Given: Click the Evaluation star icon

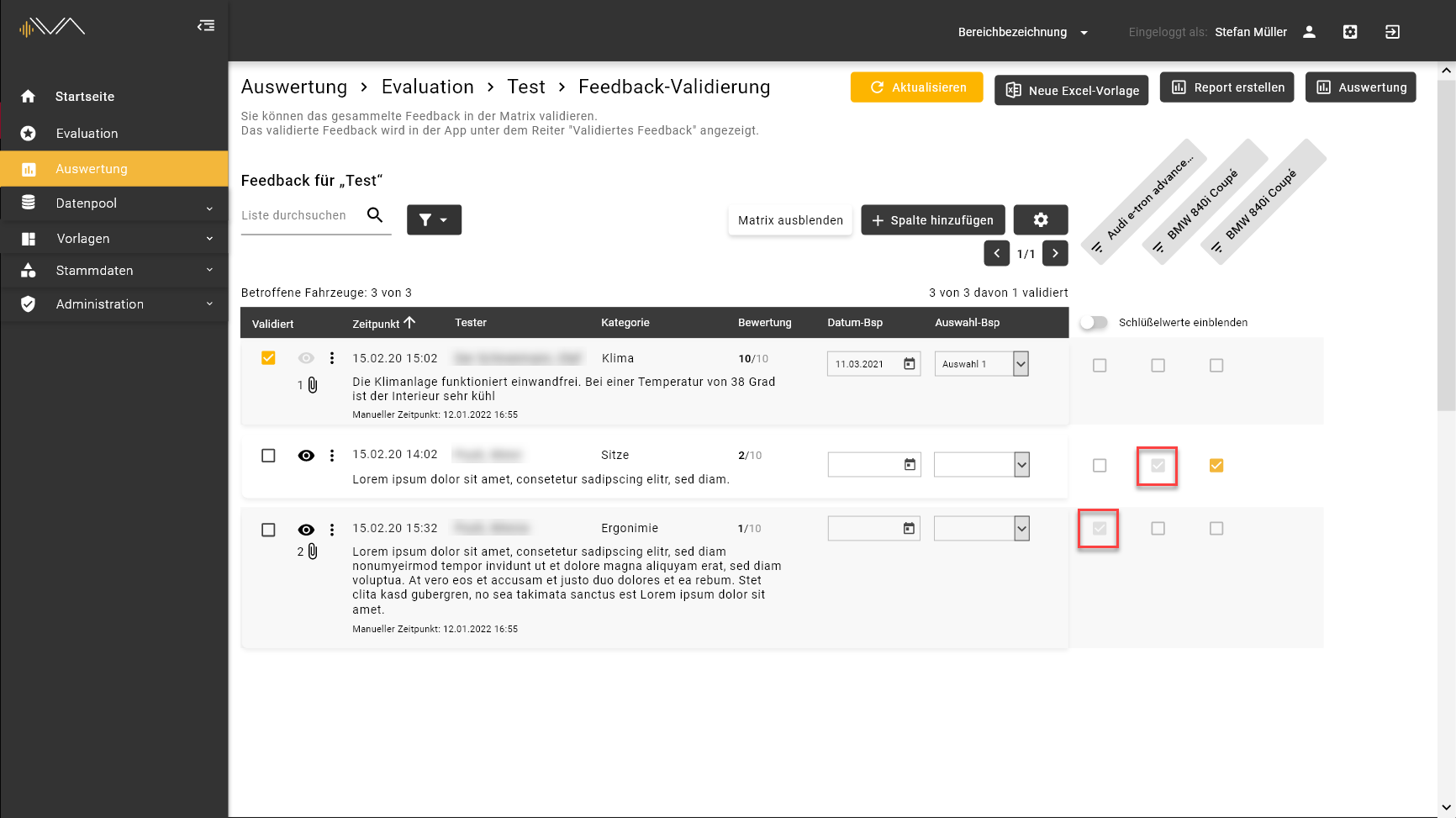Looking at the screenshot, I should pos(28,133).
